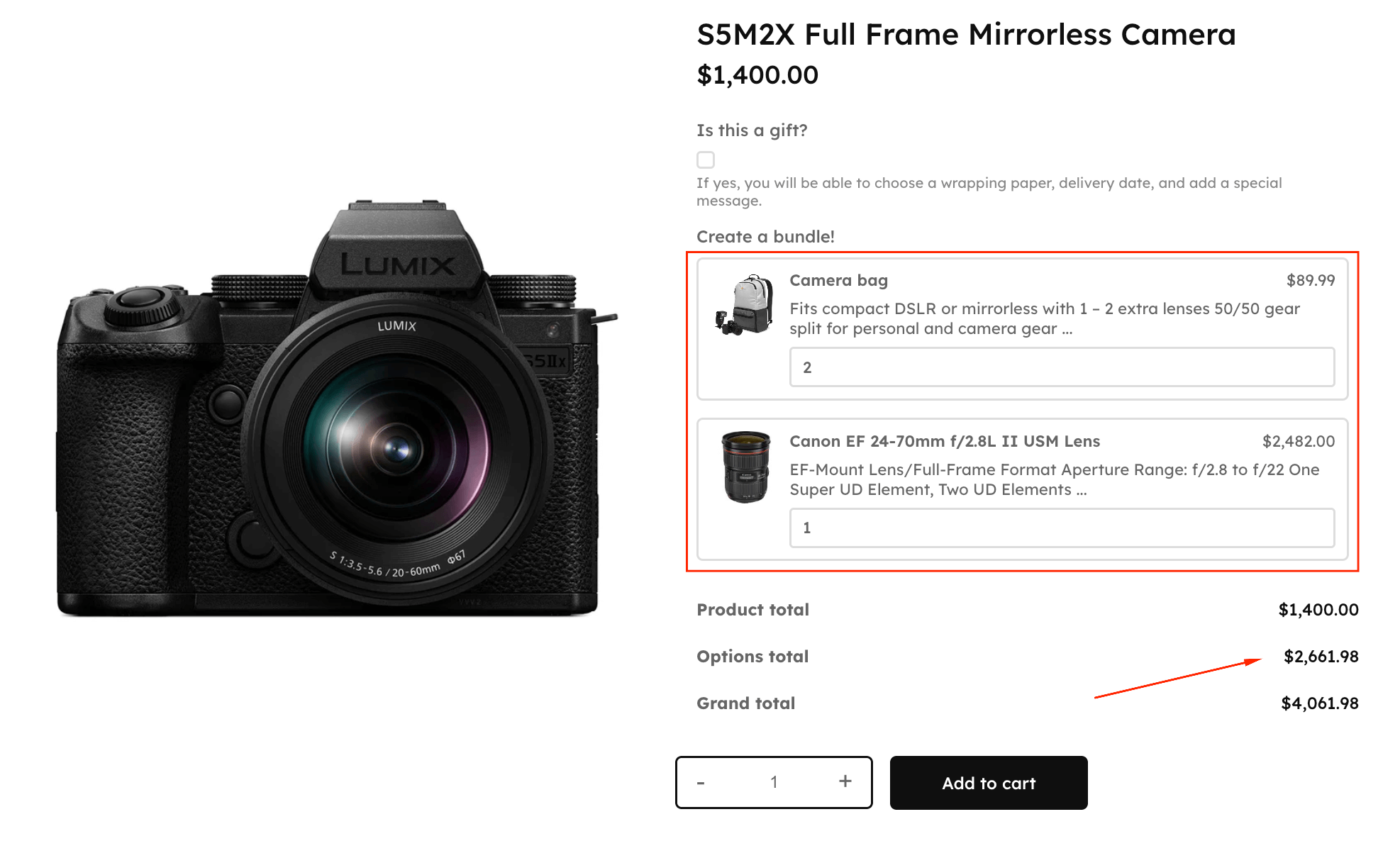
Task: Click the Options total amount
Action: tap(1321, 657)
